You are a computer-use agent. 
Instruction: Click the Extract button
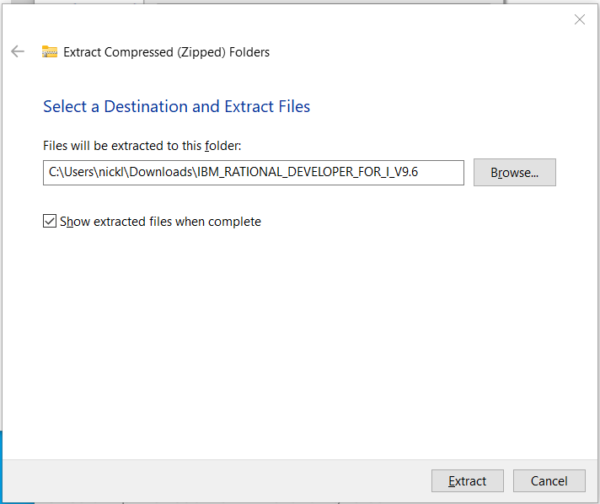(x=467, y=481)
